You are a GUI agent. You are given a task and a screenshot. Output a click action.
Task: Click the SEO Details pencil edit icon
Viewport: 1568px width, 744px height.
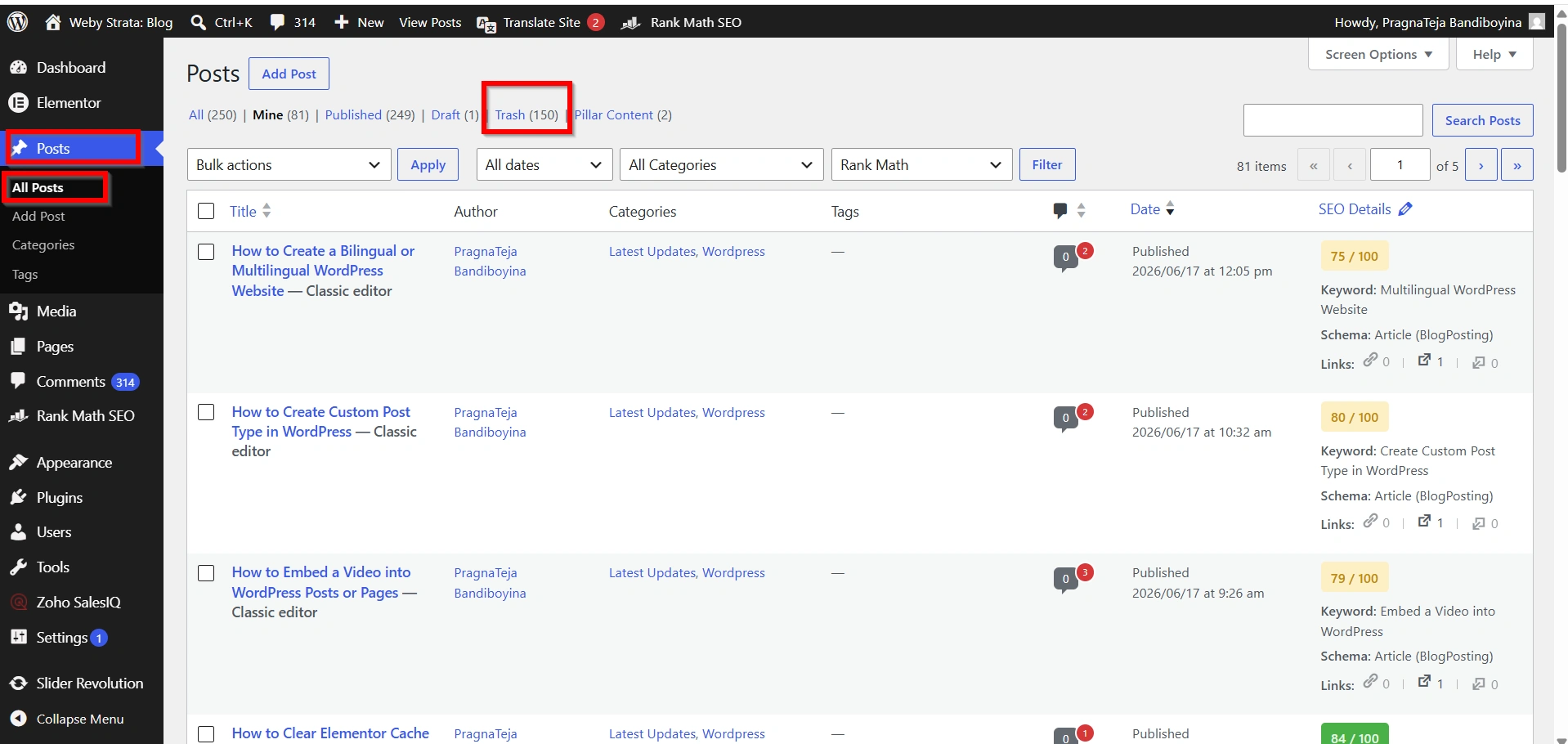click(1405, 209)
